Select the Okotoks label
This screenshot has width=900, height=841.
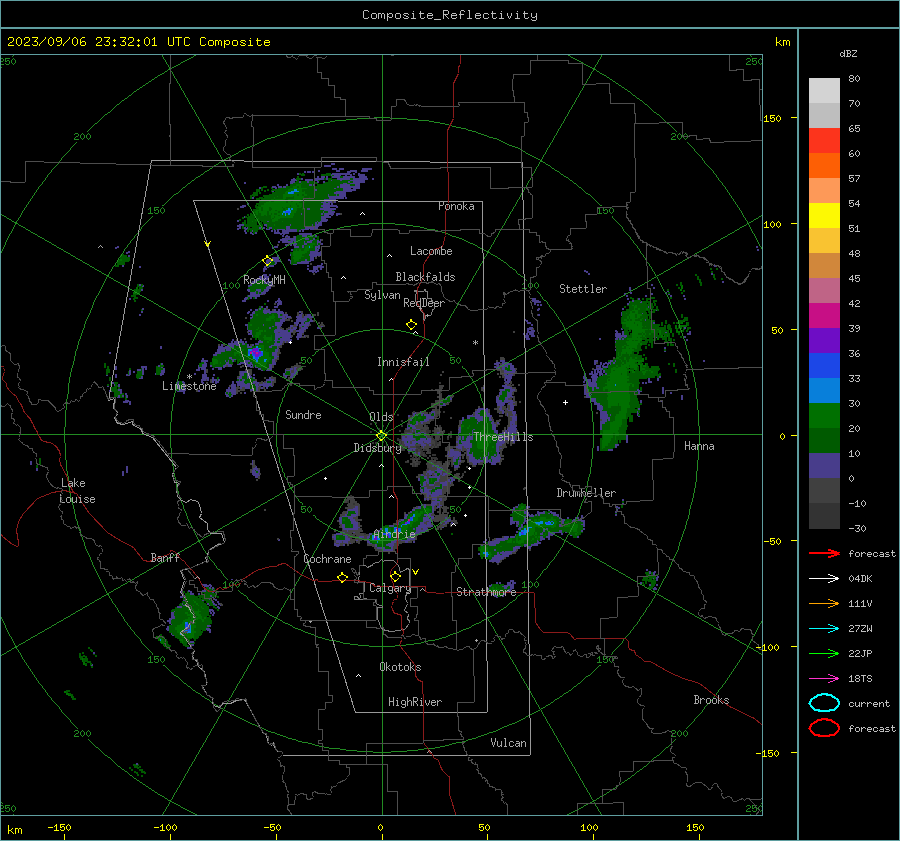[400, 667]
